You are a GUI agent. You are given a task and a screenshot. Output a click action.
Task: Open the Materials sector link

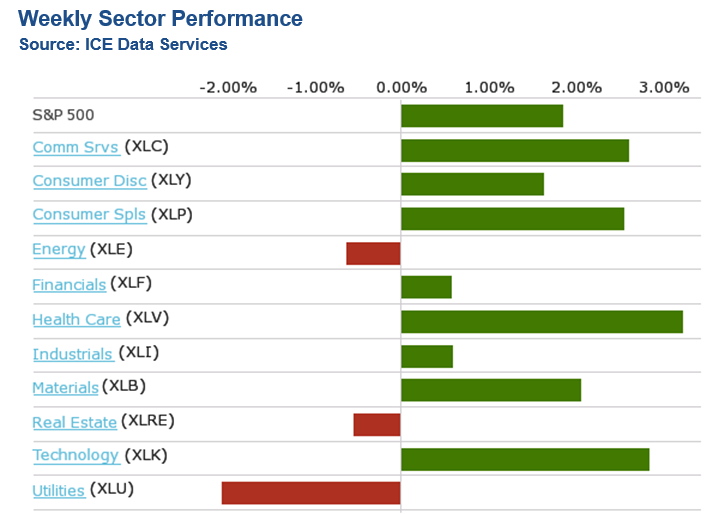(x=65, y=388)
